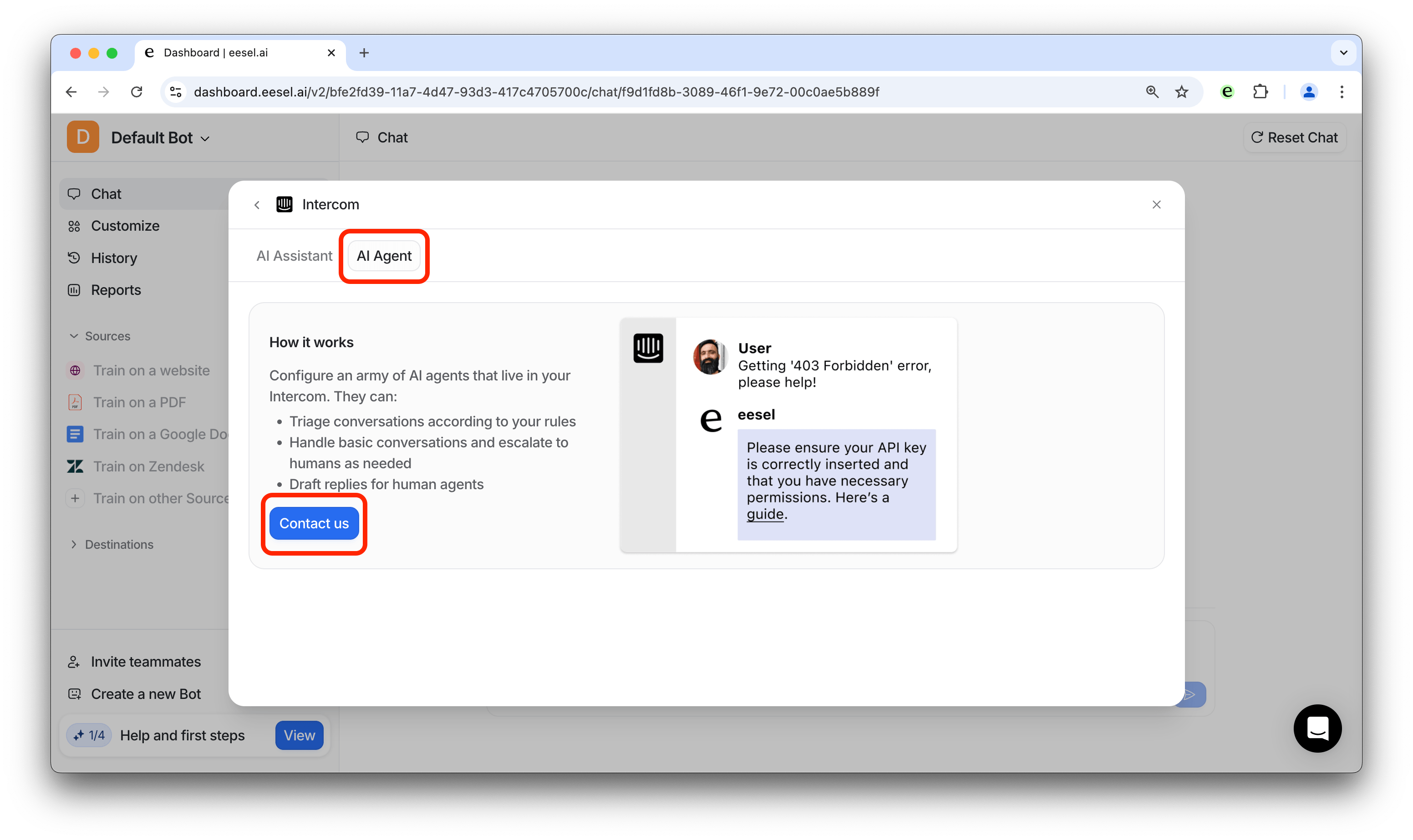Click the Contact us button

314,524
